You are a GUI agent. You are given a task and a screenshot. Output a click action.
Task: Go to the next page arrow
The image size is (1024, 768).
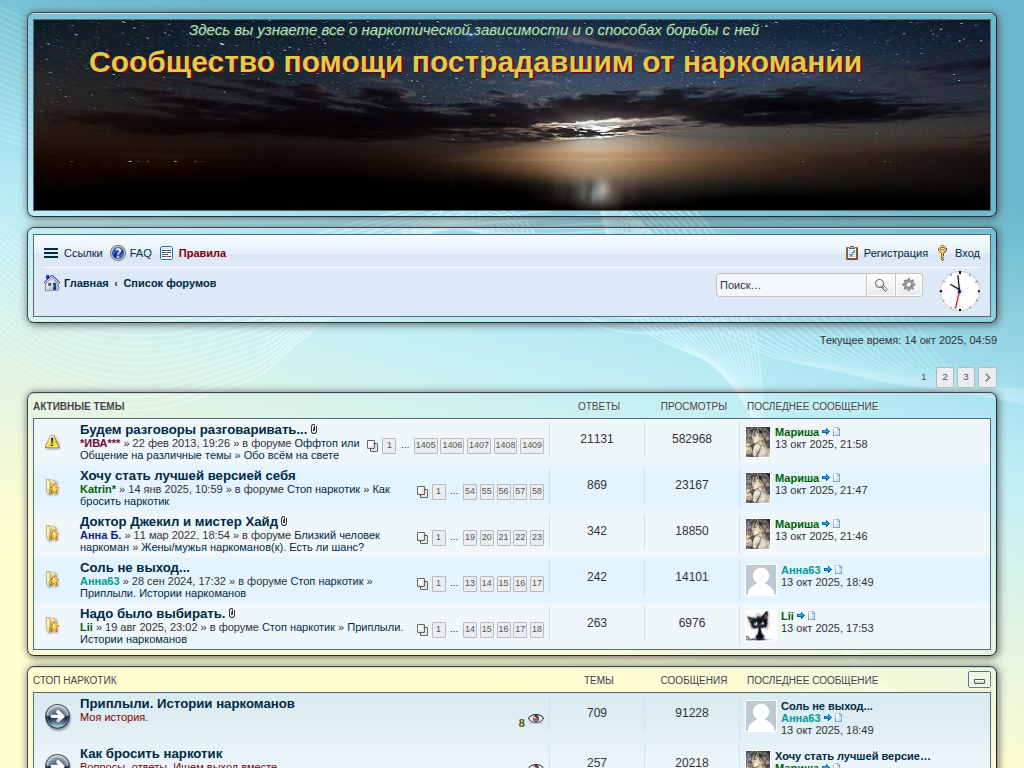[987, 377]
